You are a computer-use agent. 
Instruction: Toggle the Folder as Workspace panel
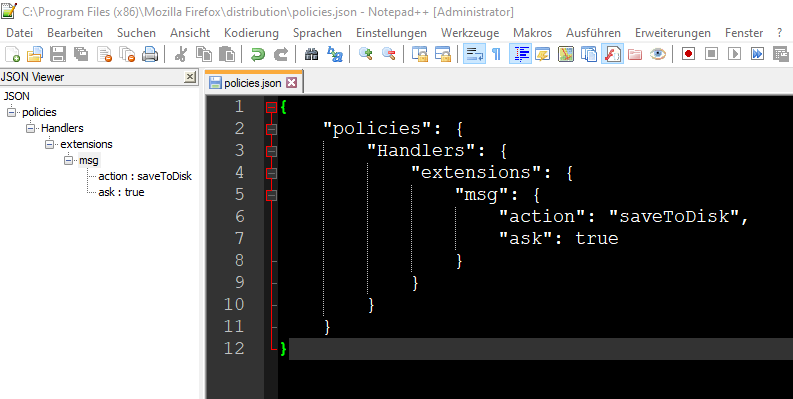[x=635, y=54]
